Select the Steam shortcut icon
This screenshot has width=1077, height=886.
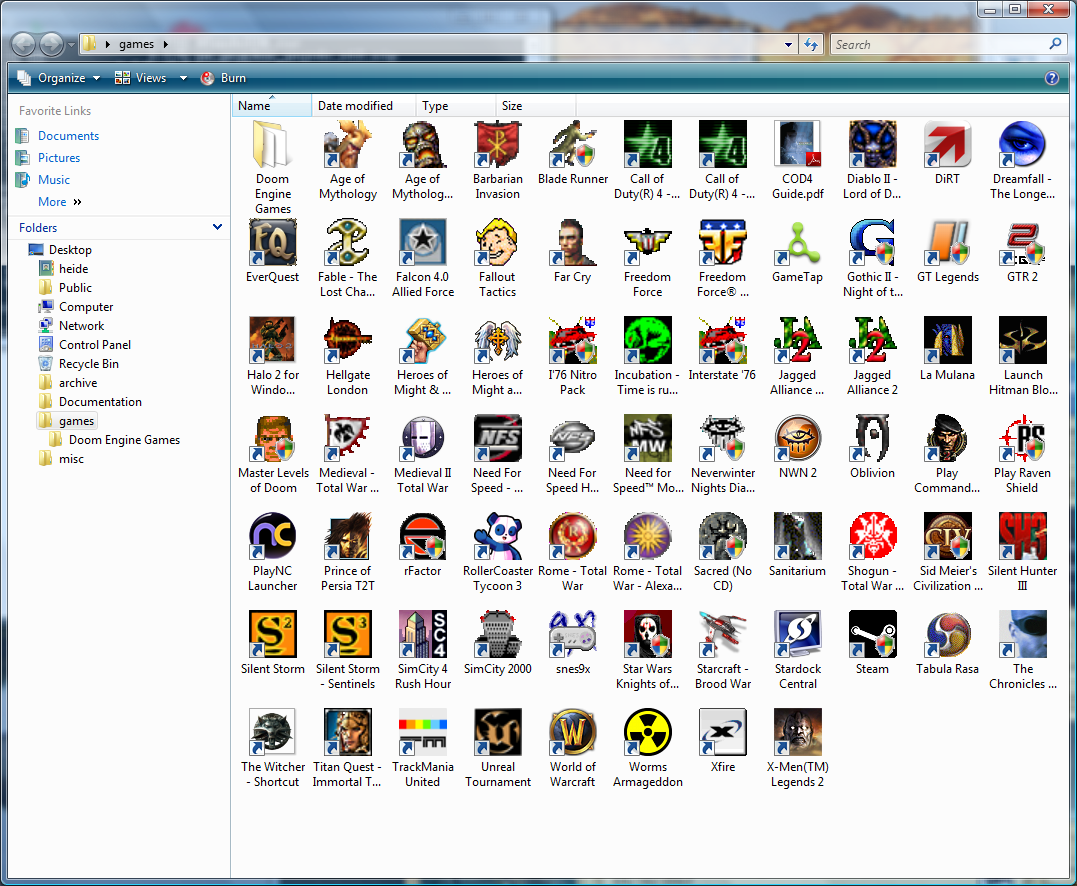click(872, 634)
